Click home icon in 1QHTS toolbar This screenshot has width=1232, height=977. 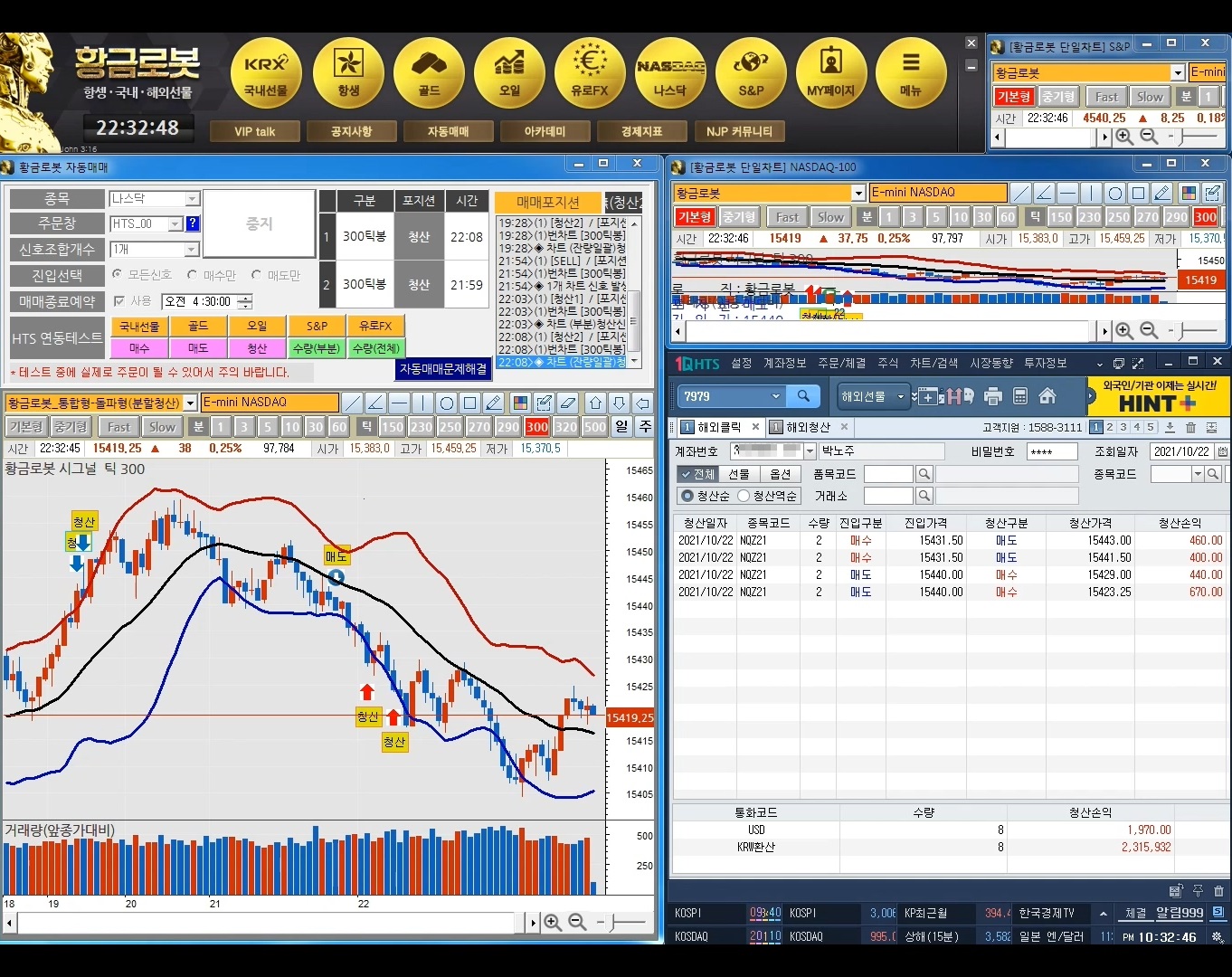pos(1047,396)
